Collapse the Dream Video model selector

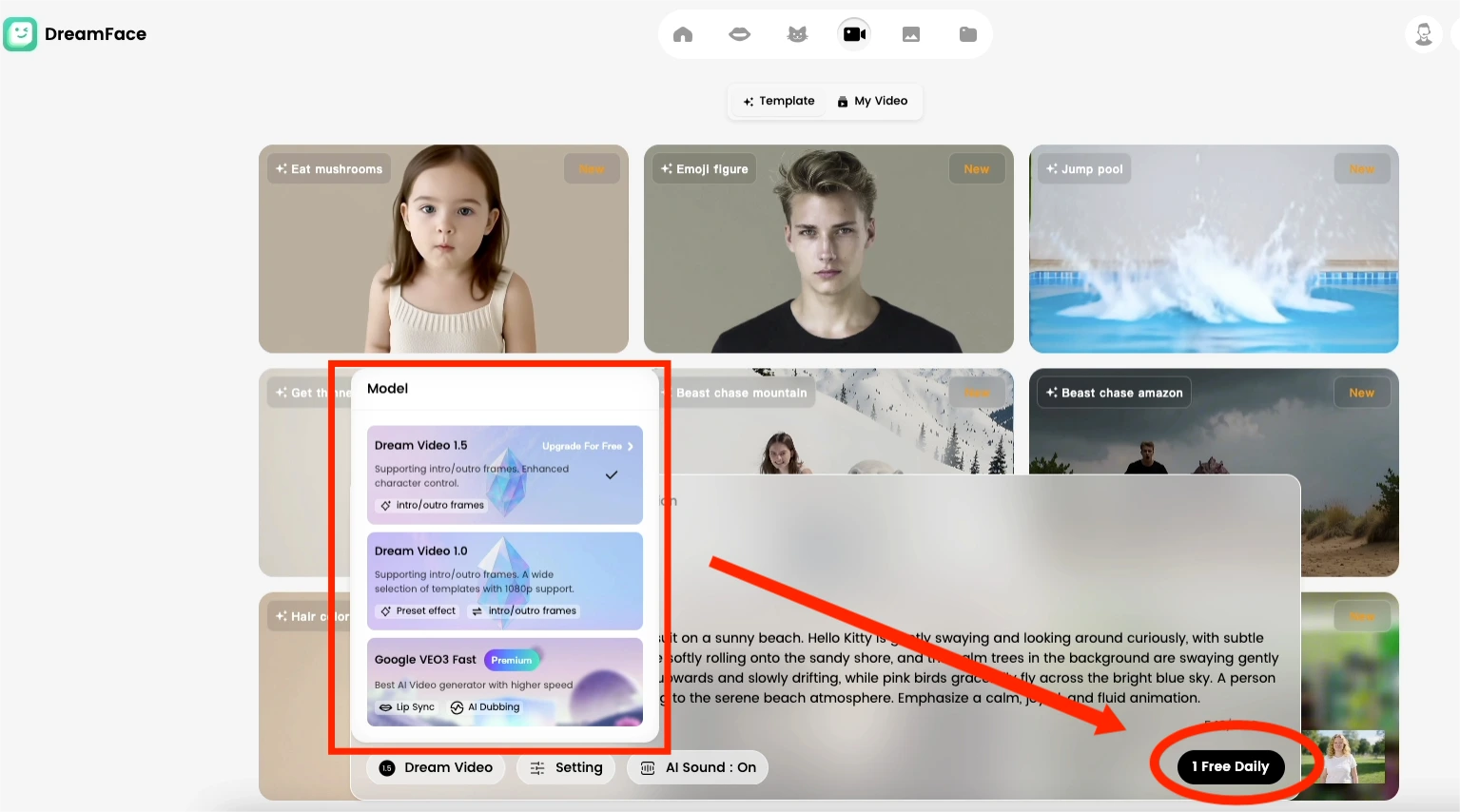pyautogui.click(x=436, y=767)
